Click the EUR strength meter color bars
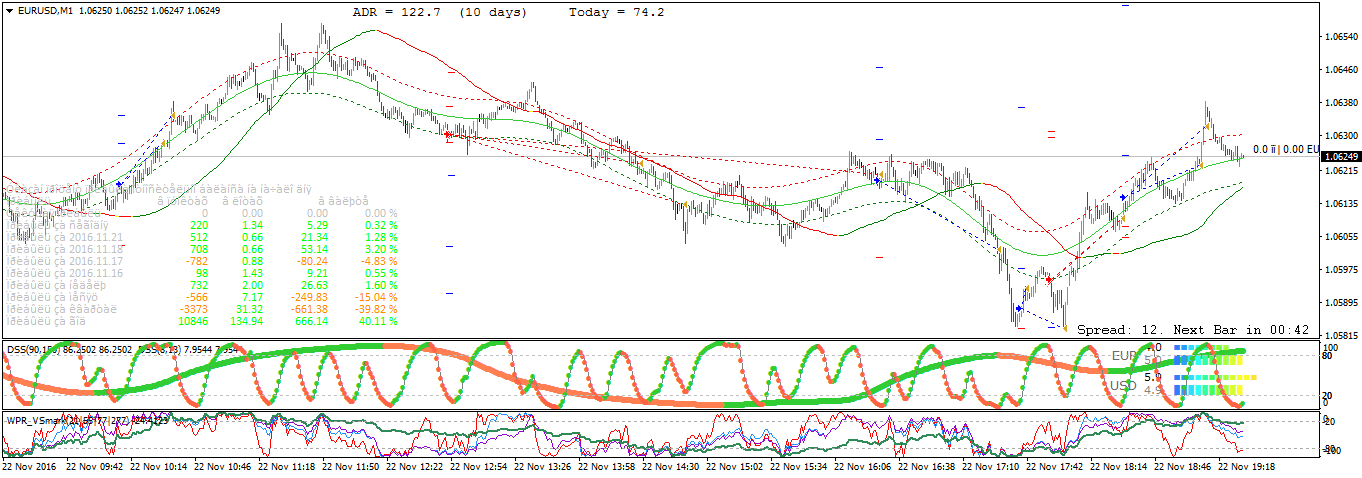 [1208, 354]
